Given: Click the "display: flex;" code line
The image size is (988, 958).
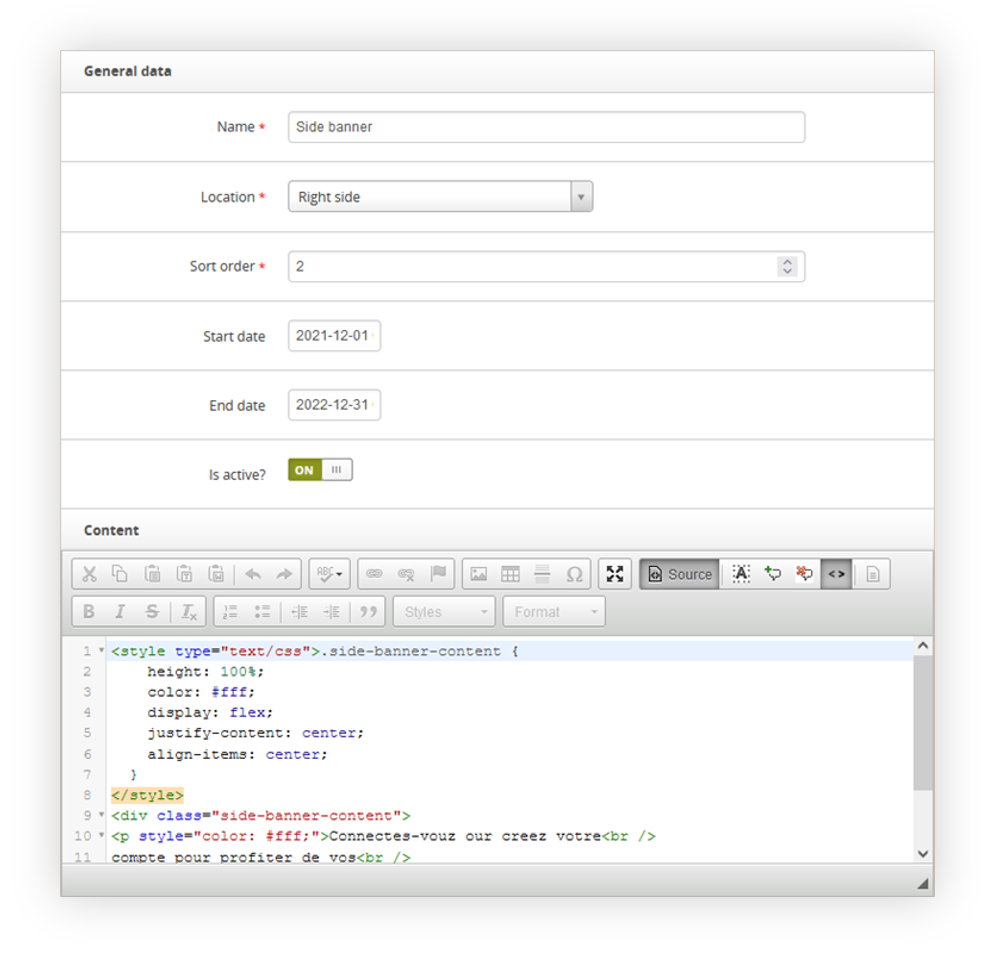Looking at the screenshot, I should 210,713.
